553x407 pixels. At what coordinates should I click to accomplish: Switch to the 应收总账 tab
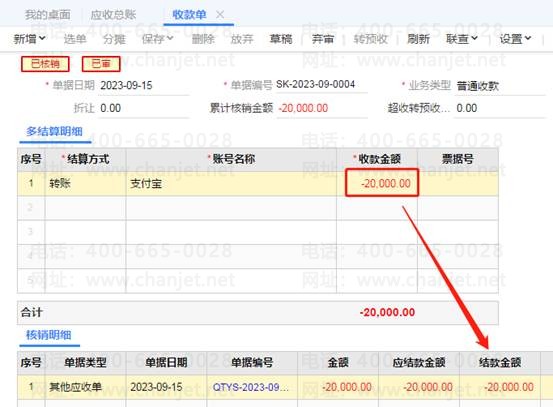click(x=113, y=15)
